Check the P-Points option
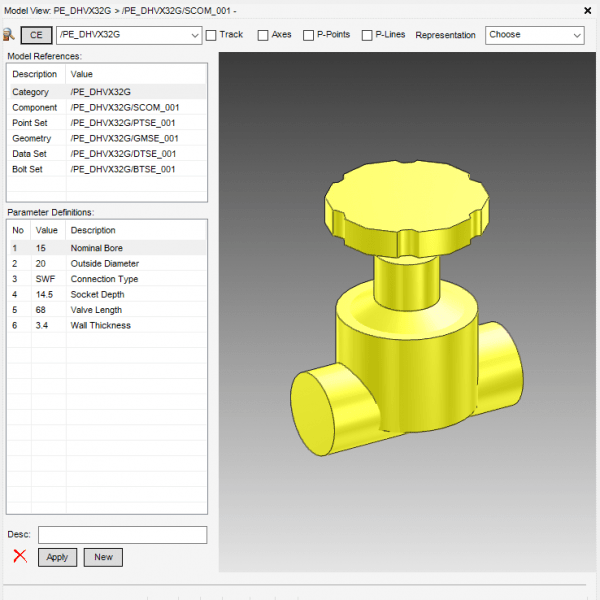600x600 pixels. (x=308, y=35)
